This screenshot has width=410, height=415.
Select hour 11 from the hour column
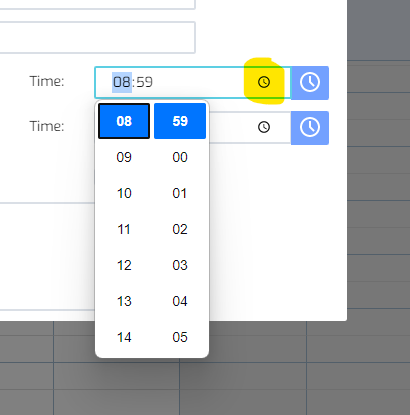pos(124,229)
